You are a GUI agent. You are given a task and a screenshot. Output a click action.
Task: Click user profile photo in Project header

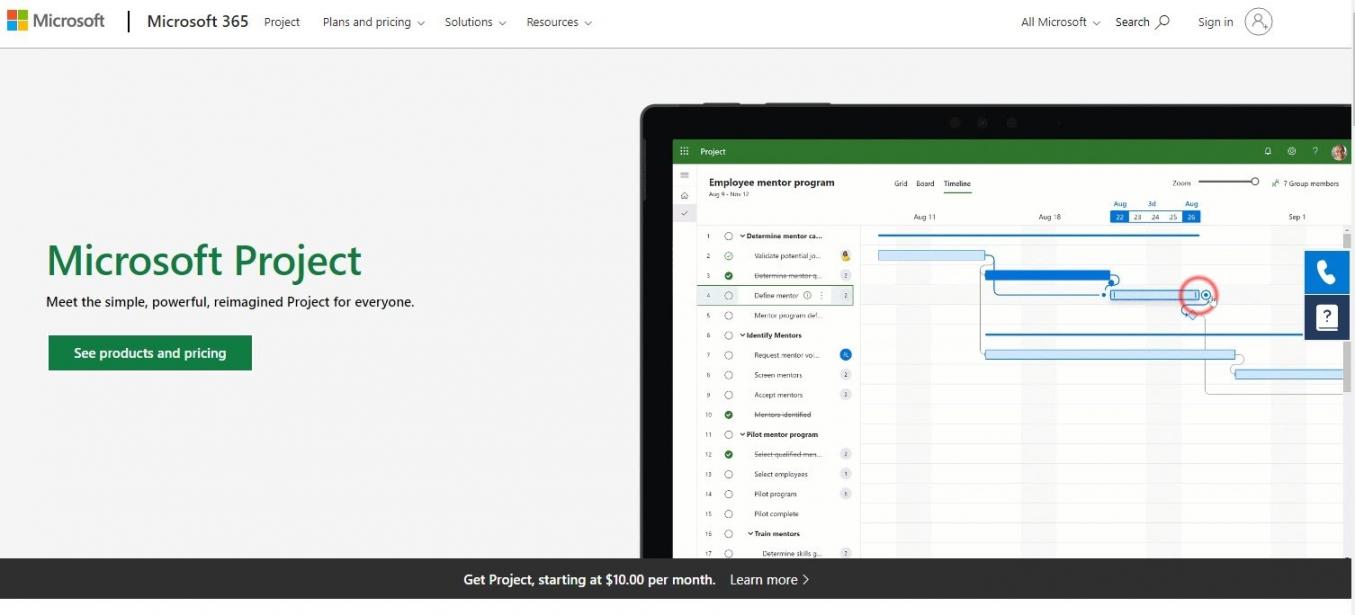coord(1339,152)
